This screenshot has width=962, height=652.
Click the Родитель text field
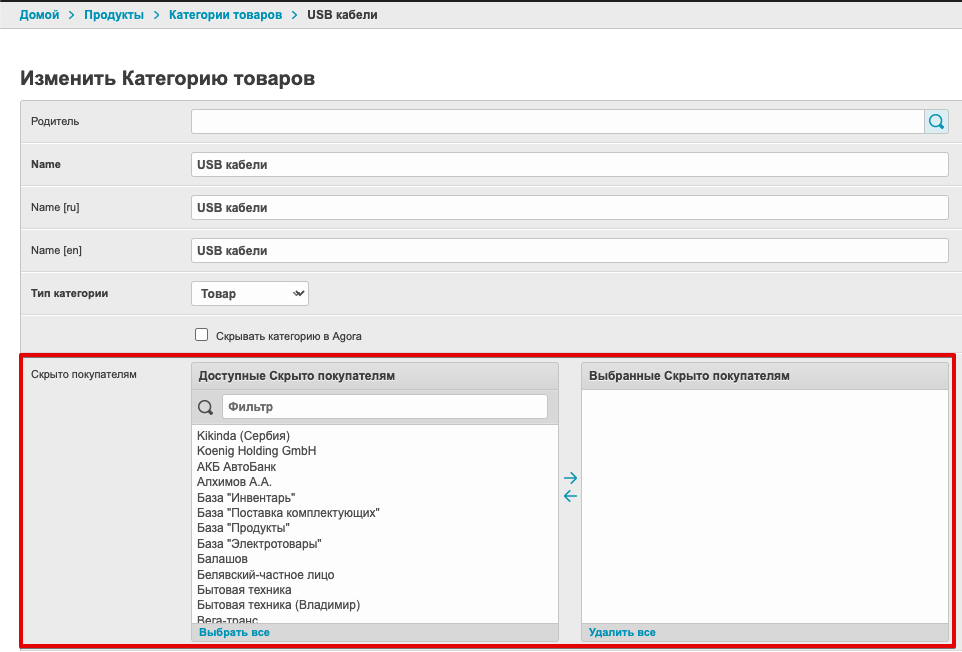[x=556, y=121]
